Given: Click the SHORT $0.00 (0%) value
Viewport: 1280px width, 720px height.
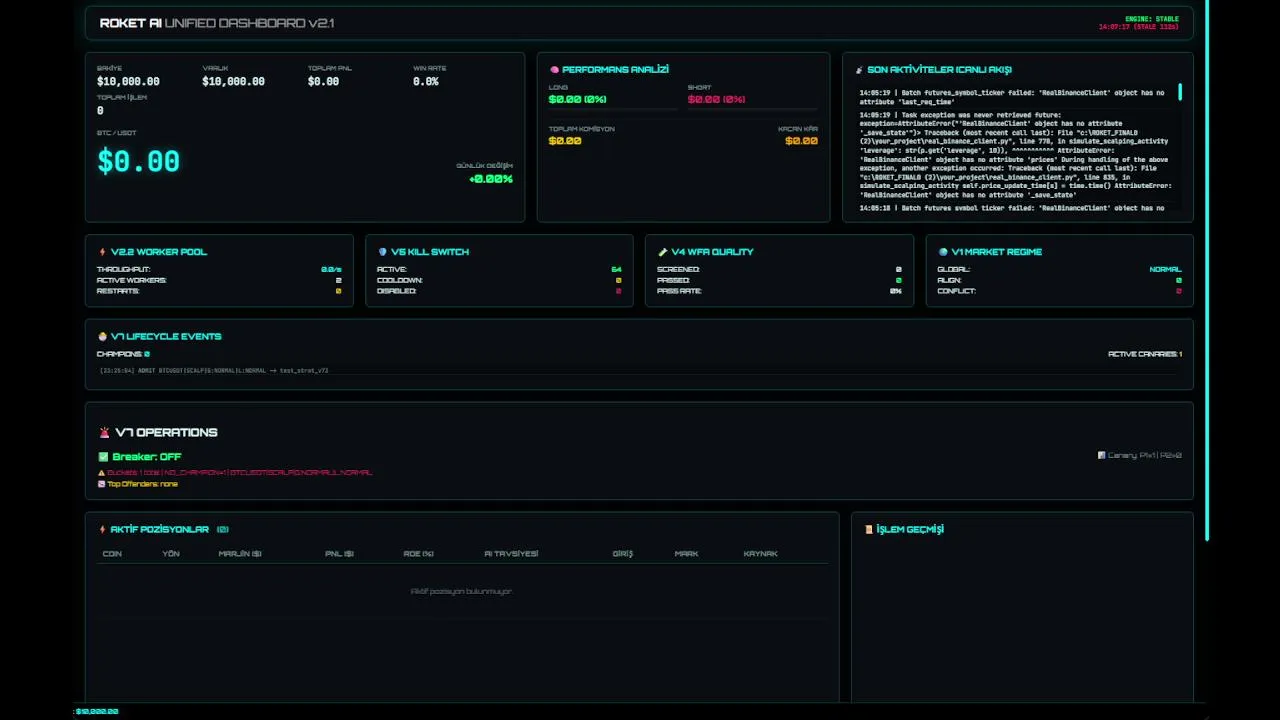Looking at the screenshot, I should tap(716, 100).
